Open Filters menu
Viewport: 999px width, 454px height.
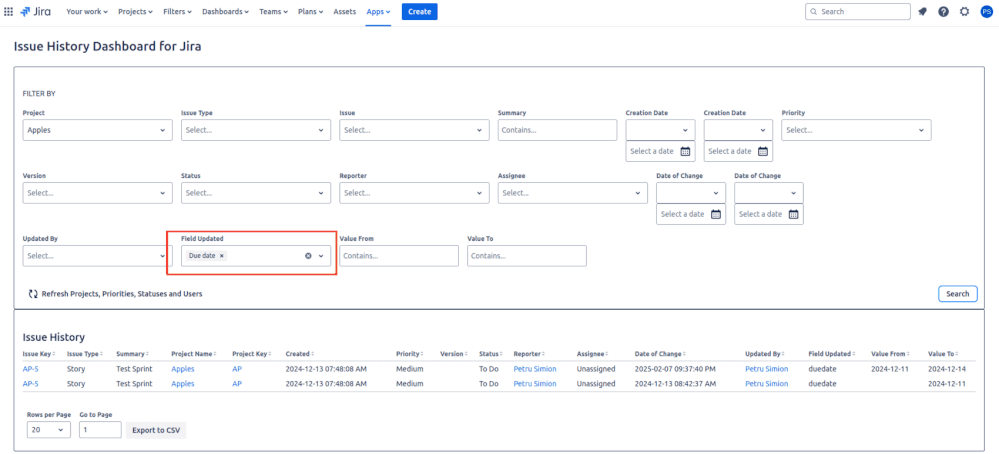coord(178,11)
